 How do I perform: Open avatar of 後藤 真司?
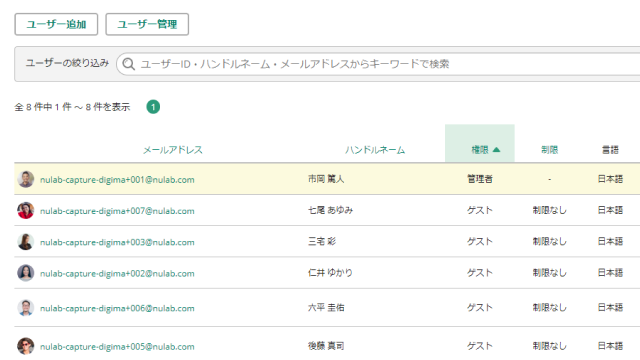pos(26,346)
